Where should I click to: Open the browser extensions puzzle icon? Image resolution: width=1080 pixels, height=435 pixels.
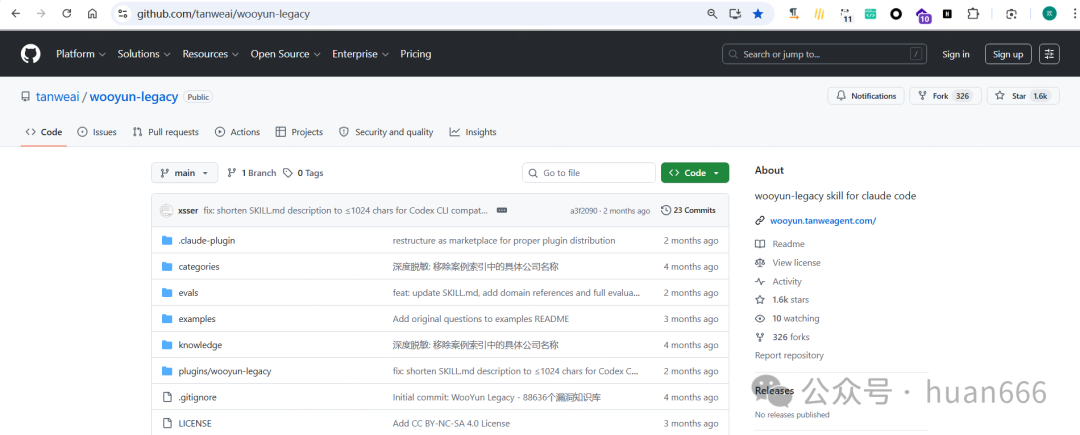[x=973, y=14]
